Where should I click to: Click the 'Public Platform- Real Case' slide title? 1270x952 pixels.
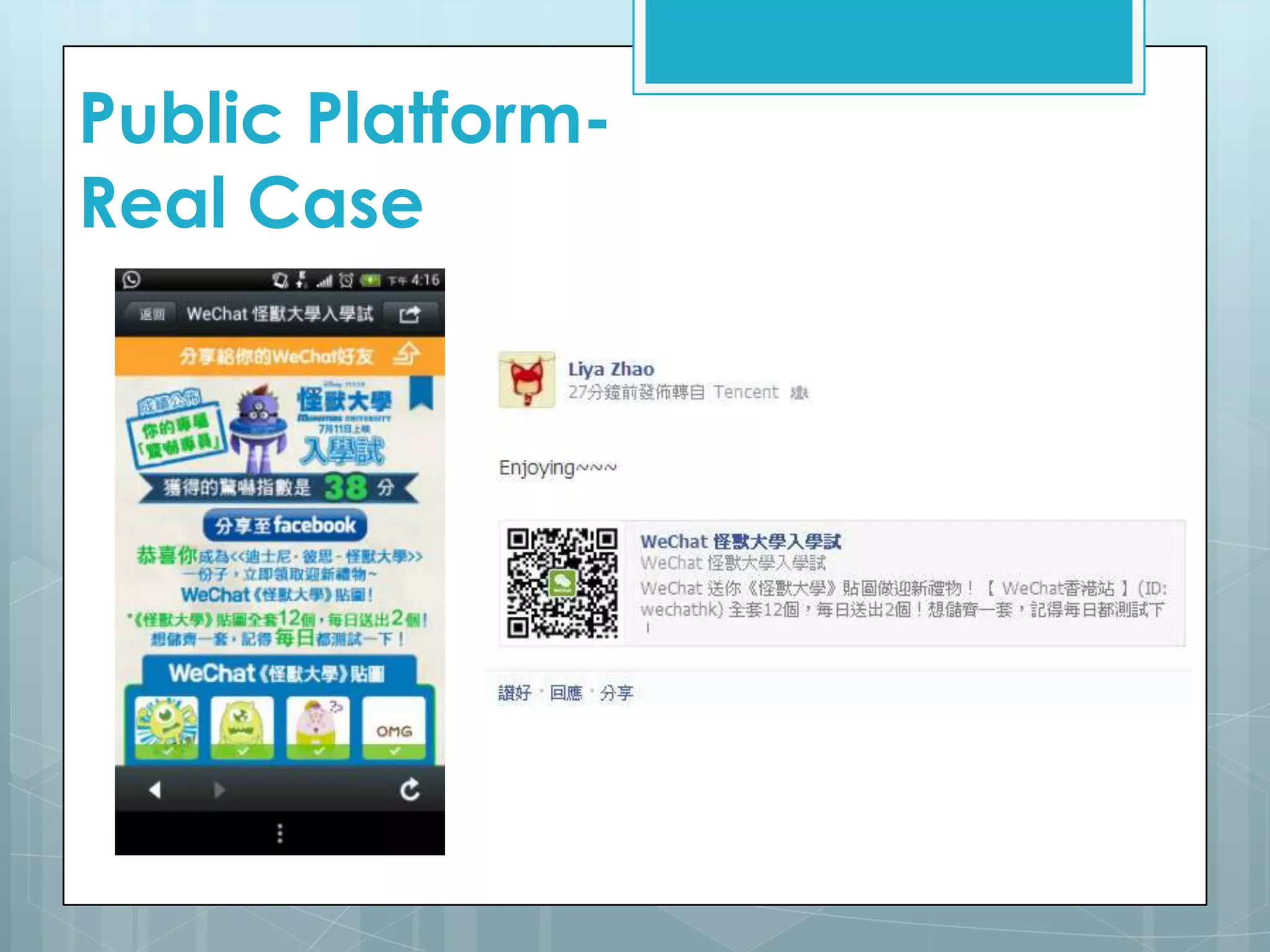[x=344, y=159]
